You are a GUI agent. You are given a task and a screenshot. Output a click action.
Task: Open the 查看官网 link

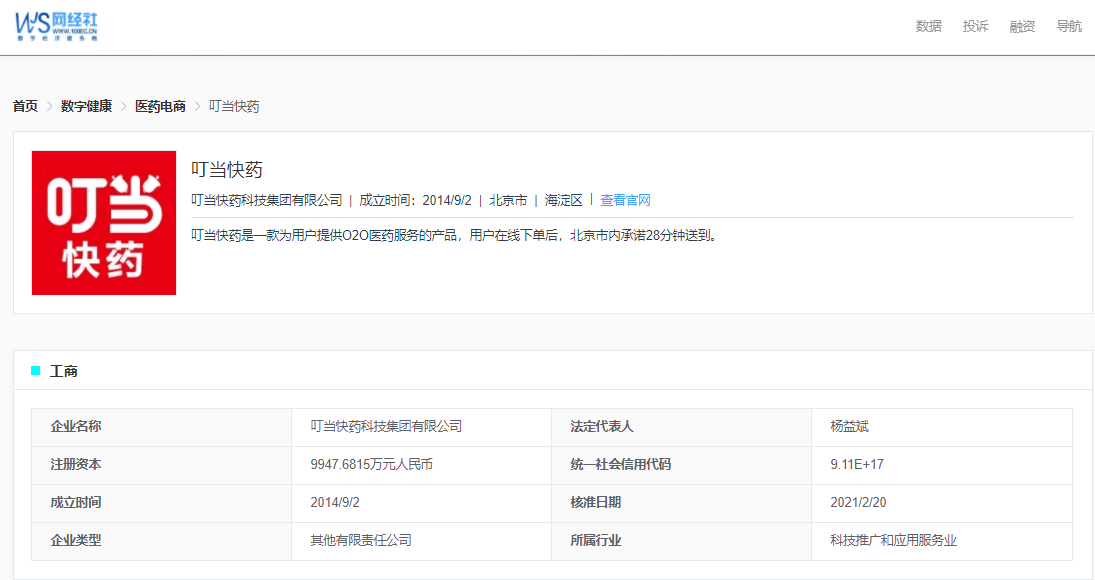[625, 200]
